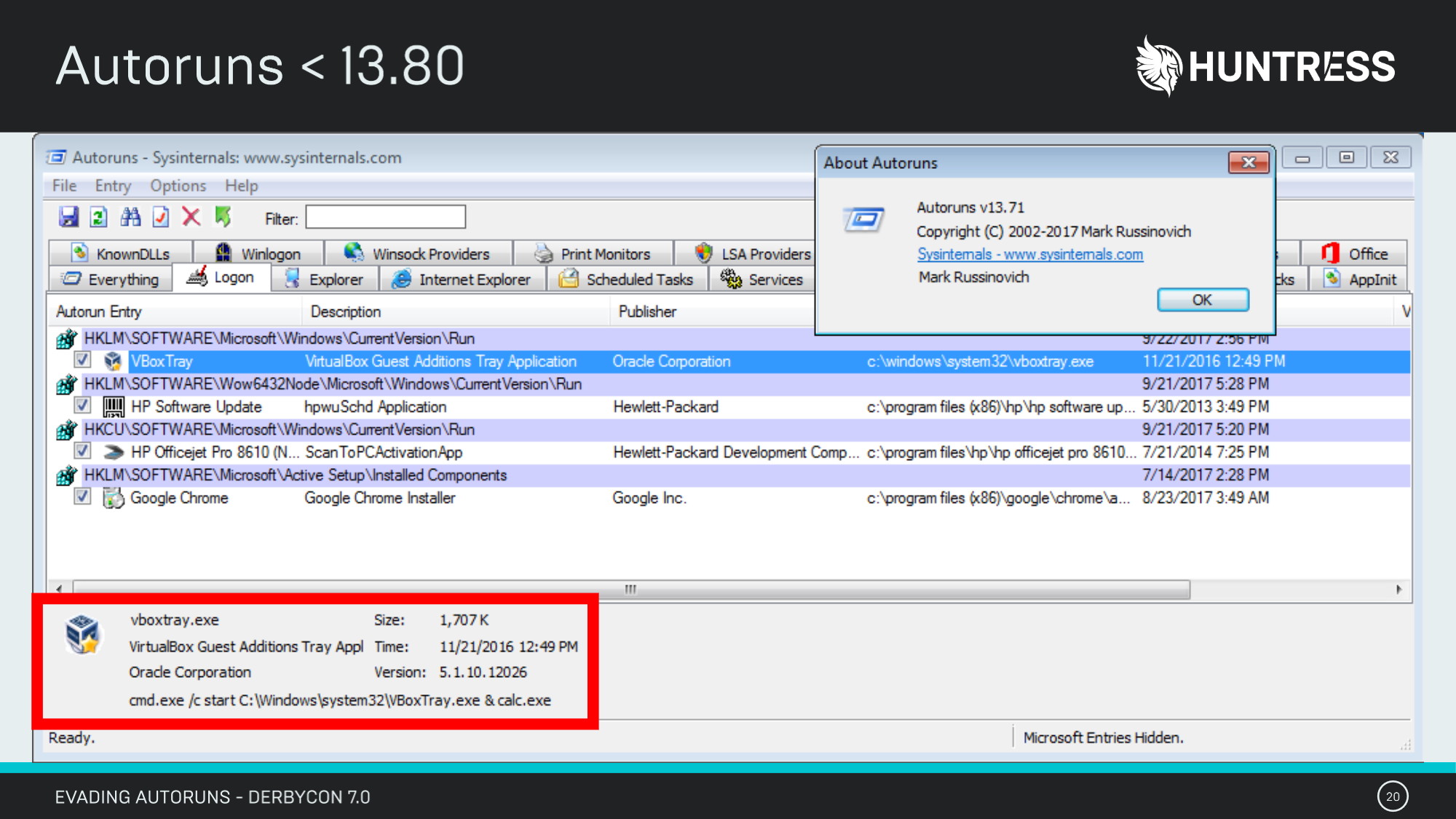This screenshot has width=1456, height=819.
Task: Open the Help menu
Action: (241, 186)
